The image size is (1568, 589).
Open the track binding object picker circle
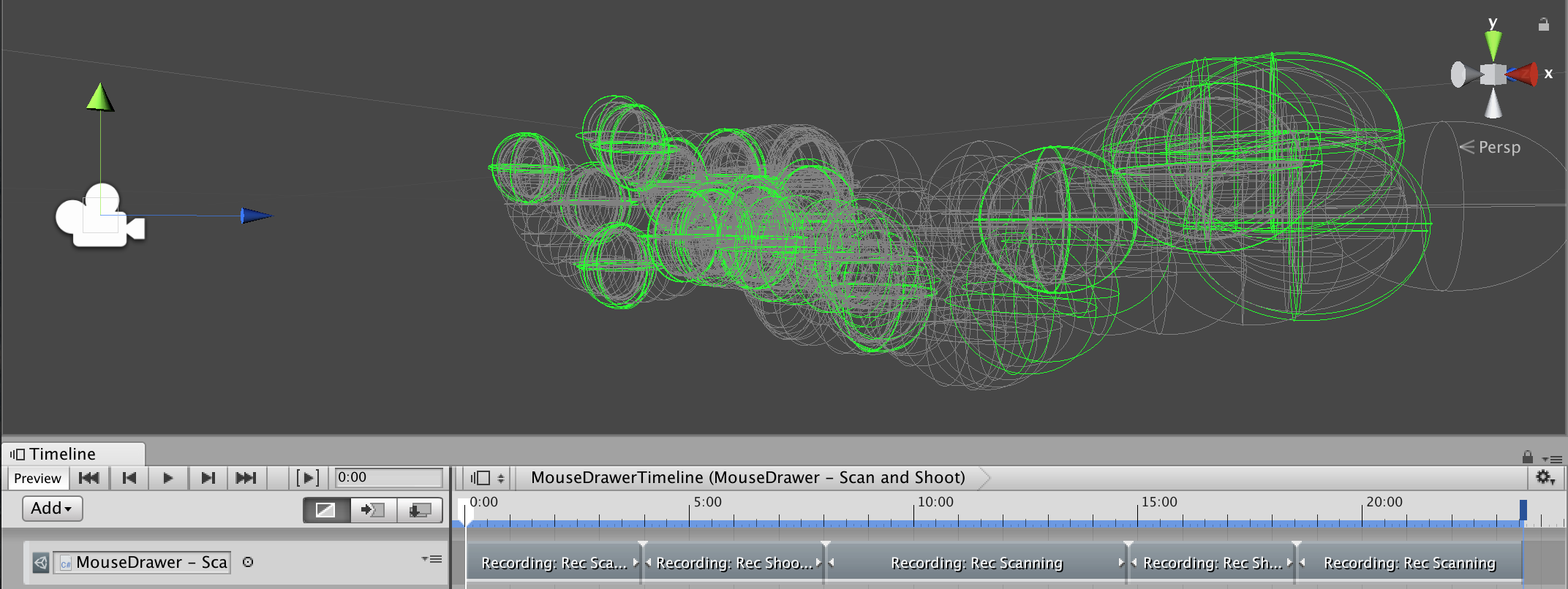(248, 563)
